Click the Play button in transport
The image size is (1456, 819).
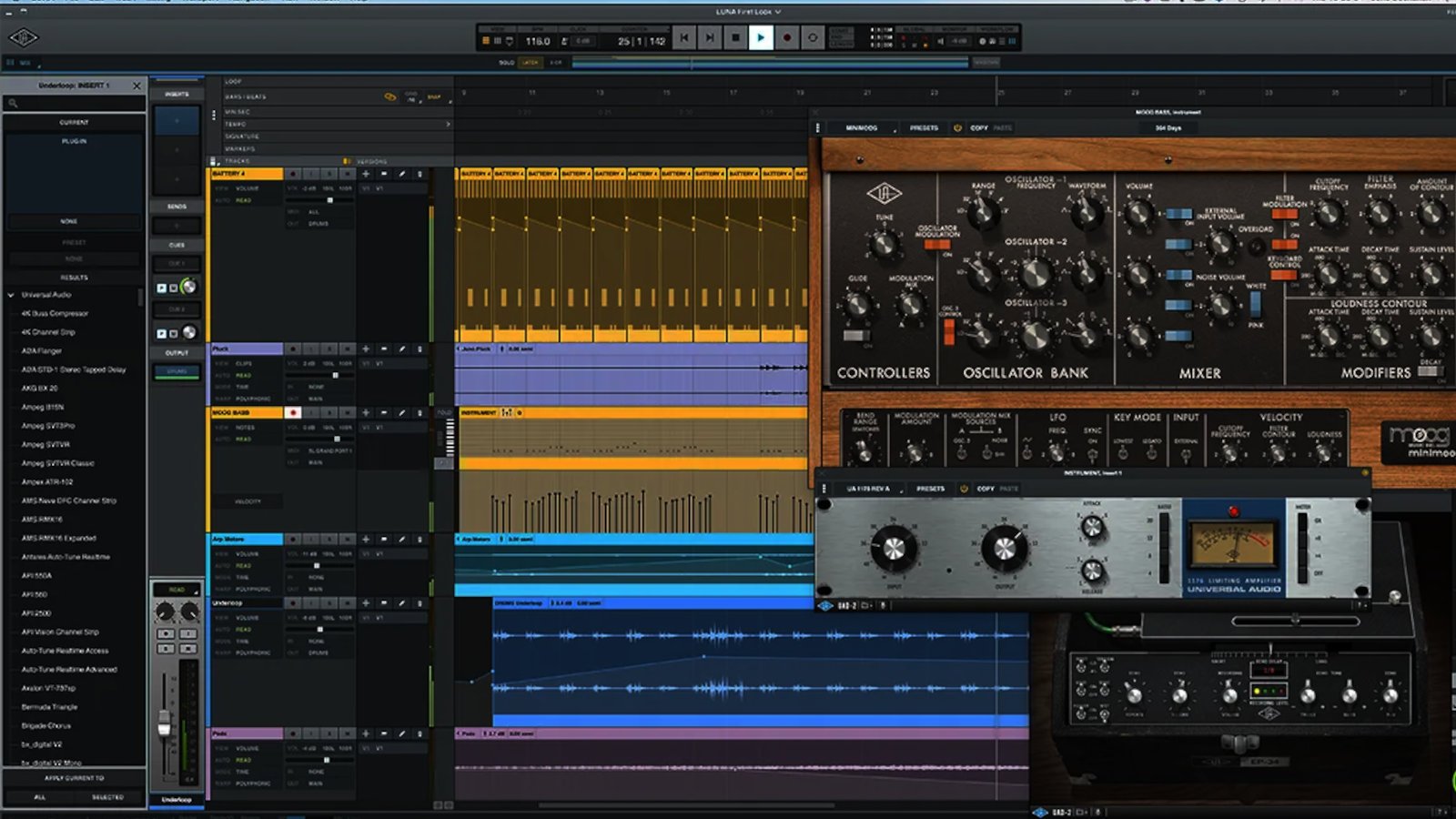point(761,37)
